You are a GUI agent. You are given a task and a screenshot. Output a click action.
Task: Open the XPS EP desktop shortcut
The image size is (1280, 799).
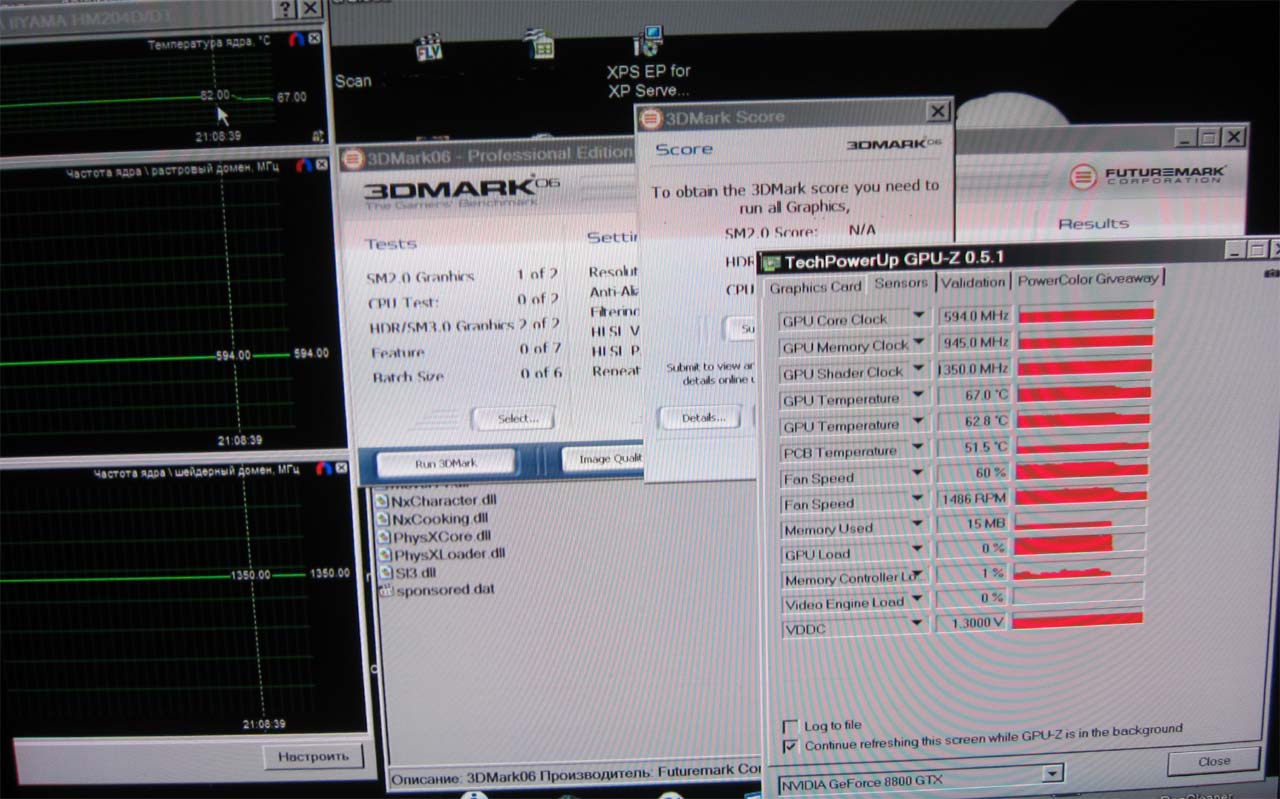[648, 43]
